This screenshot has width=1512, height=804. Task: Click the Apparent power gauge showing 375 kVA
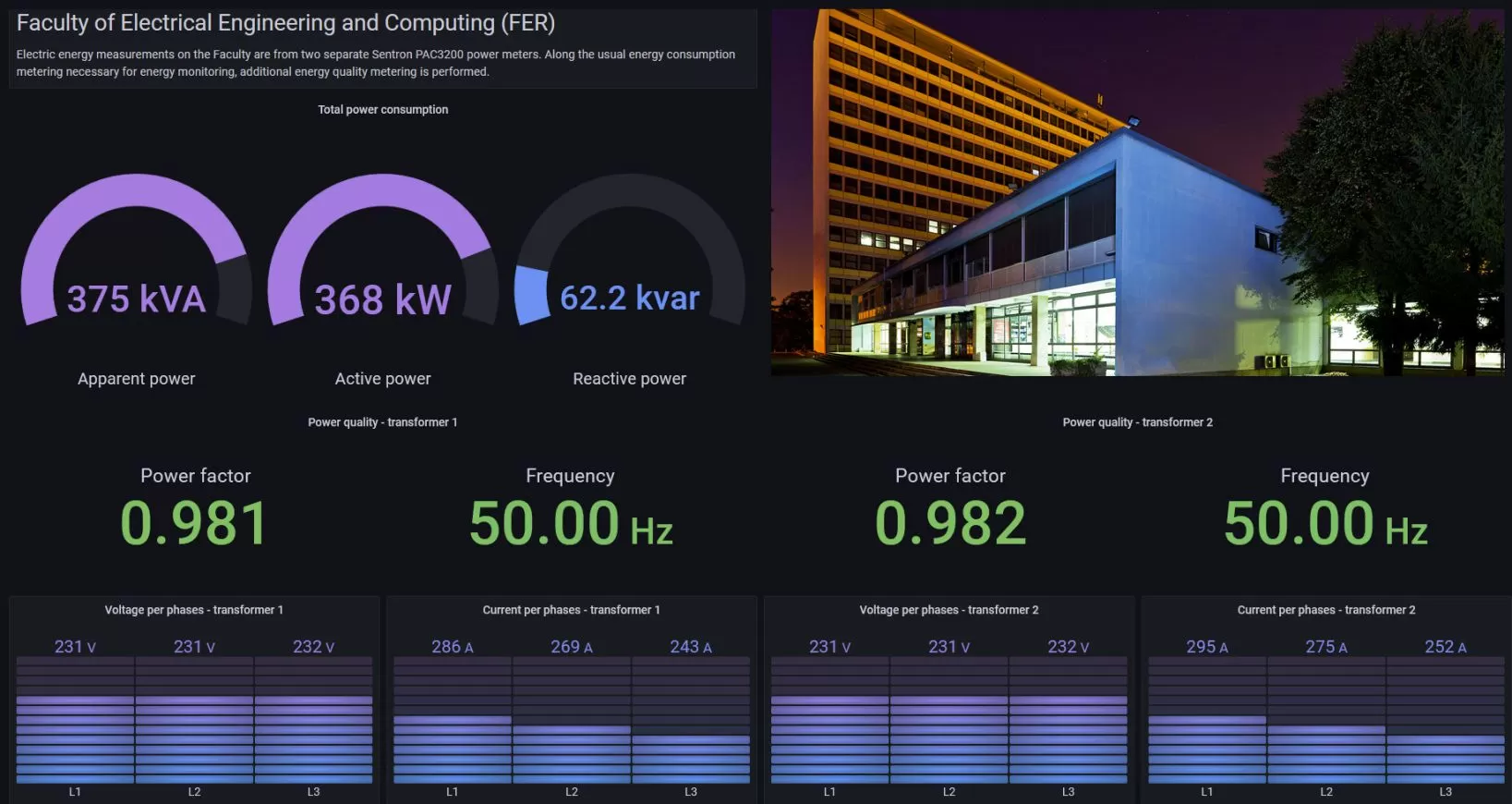tap(137, 250)
